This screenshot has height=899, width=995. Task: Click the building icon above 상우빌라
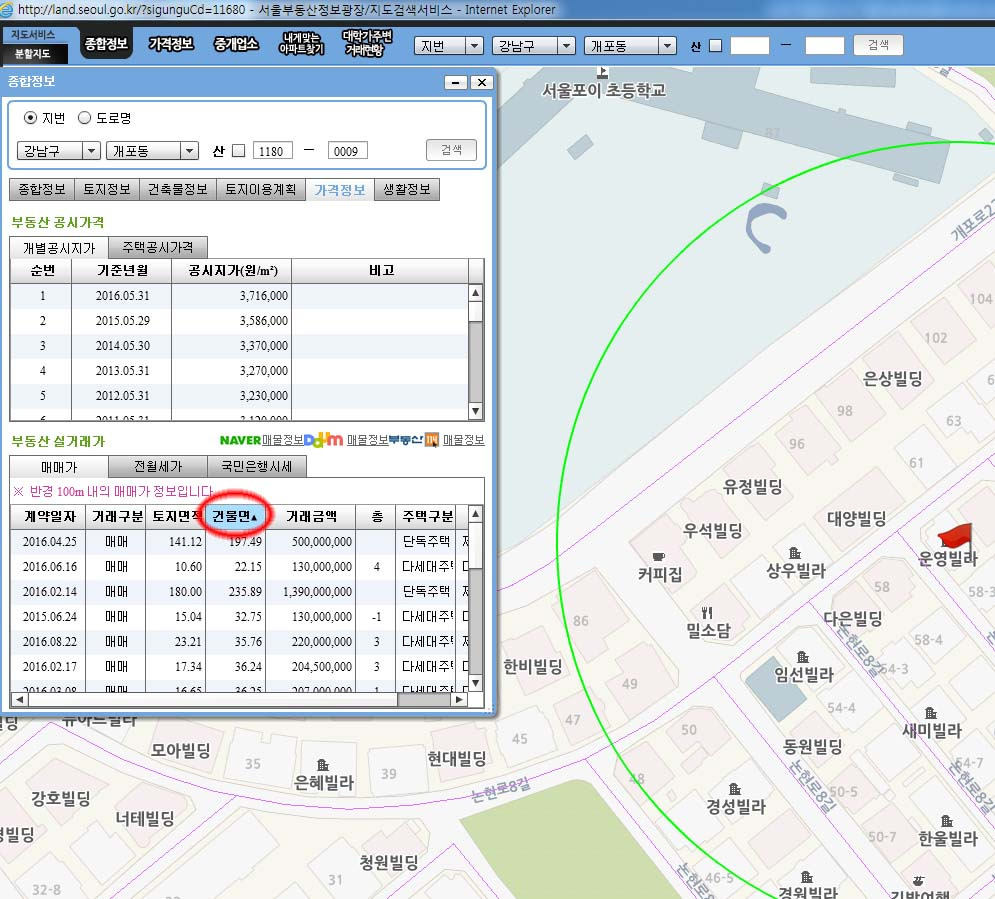(794, 553)
